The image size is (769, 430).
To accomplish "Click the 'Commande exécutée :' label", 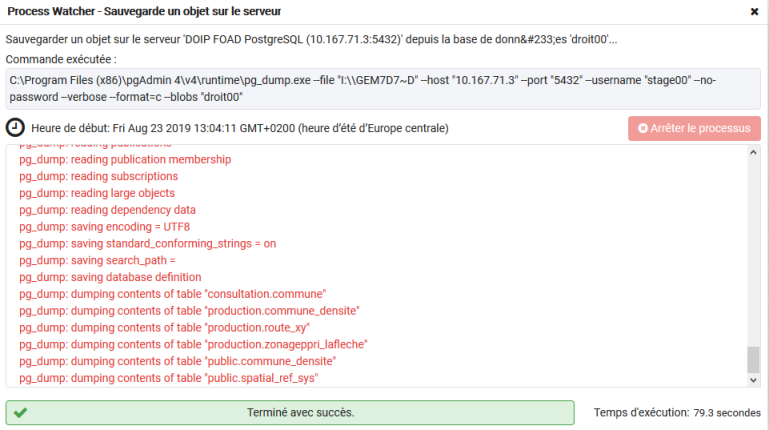I will point(60,59).
